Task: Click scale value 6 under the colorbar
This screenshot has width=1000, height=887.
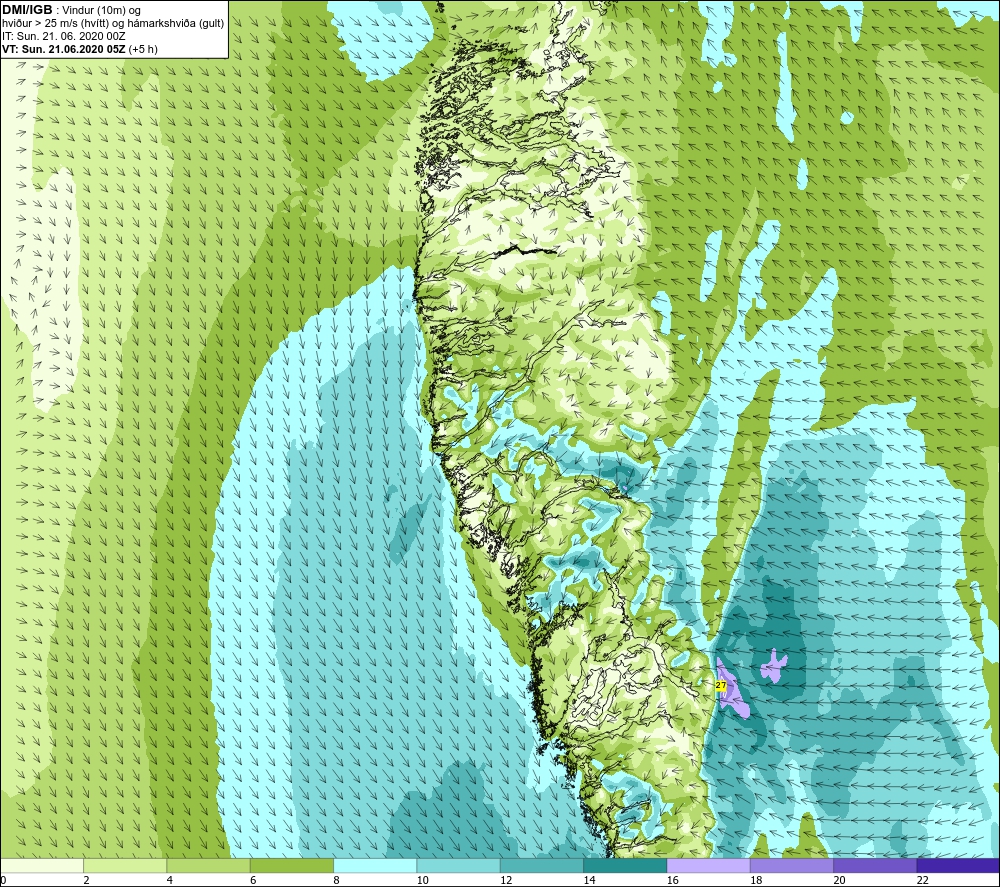Action: pos(253,880)
